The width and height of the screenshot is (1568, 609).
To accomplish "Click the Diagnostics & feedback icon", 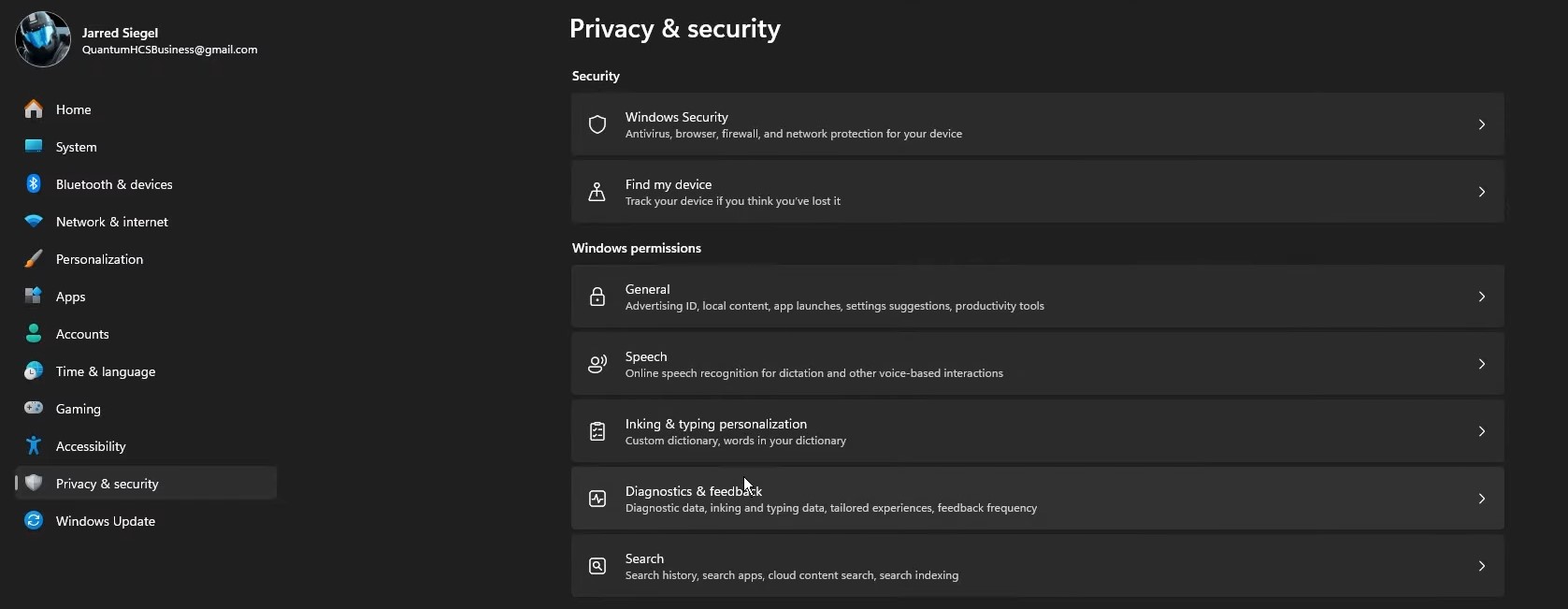I will pyautogui.click(x=597, y=499).
